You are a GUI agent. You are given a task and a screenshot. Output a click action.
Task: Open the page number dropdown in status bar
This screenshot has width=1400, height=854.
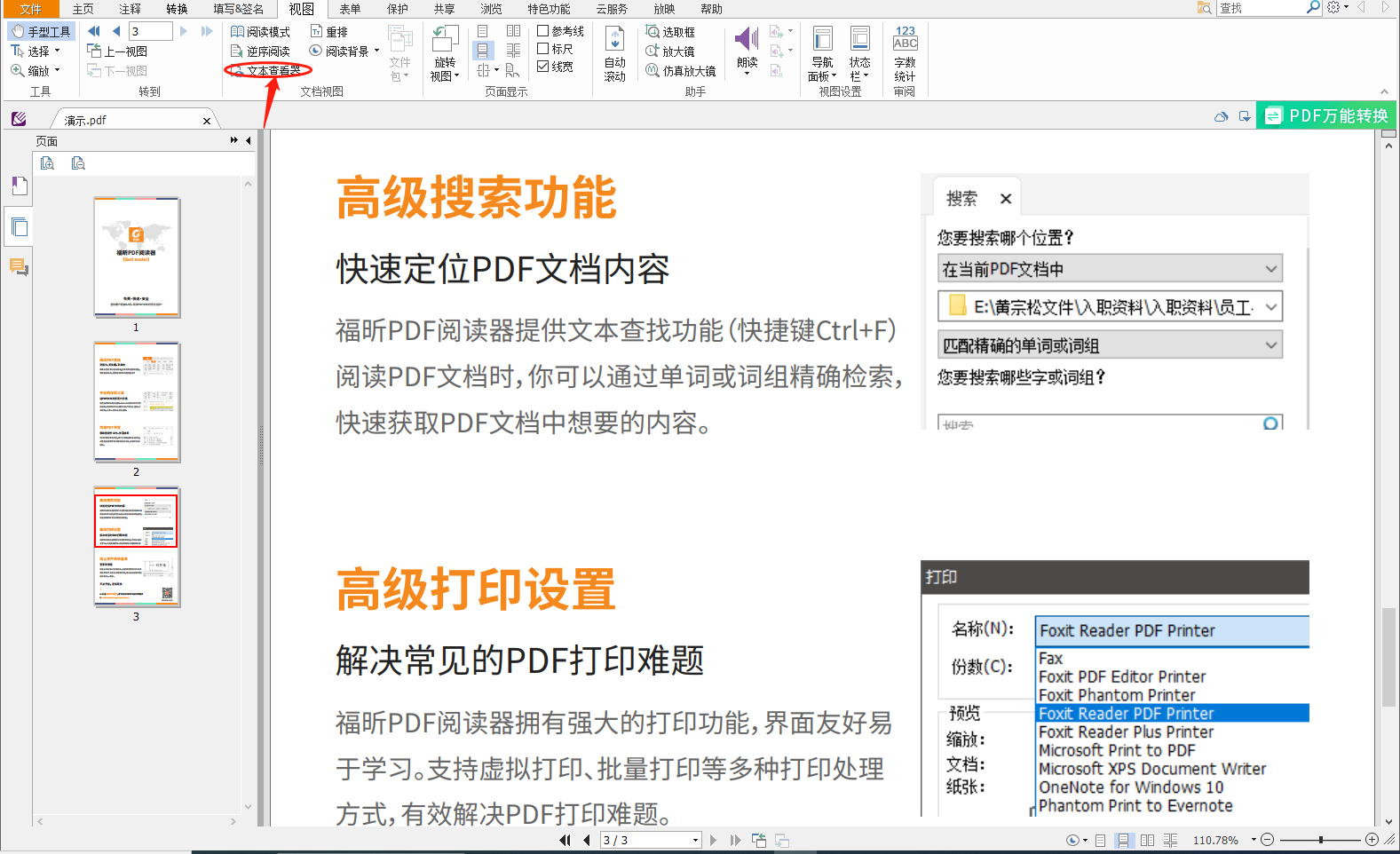pyautogui.click(x=694, y=840)
